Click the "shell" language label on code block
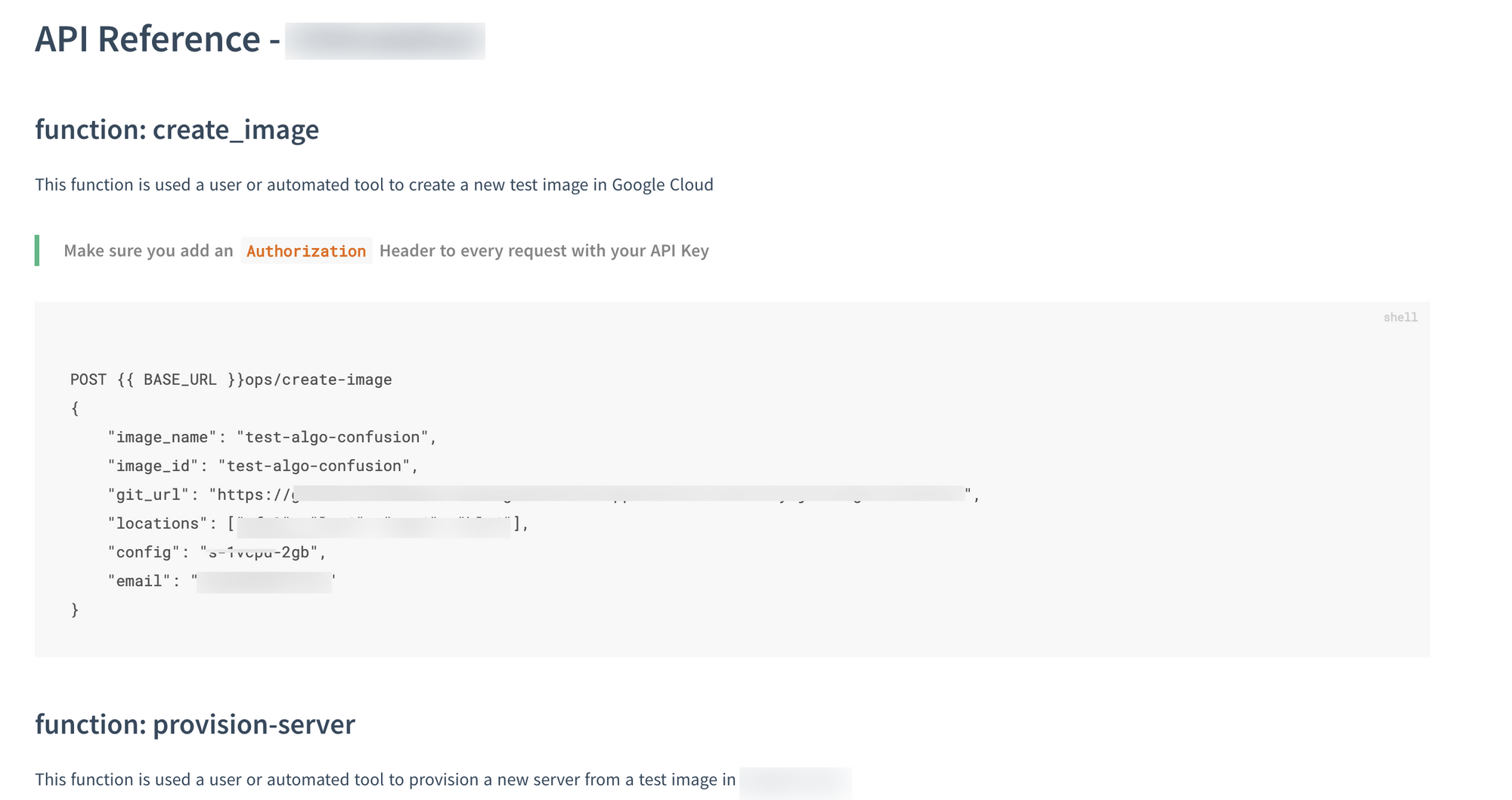This screenshot has height=800, width=1512. click(1400, 318)
